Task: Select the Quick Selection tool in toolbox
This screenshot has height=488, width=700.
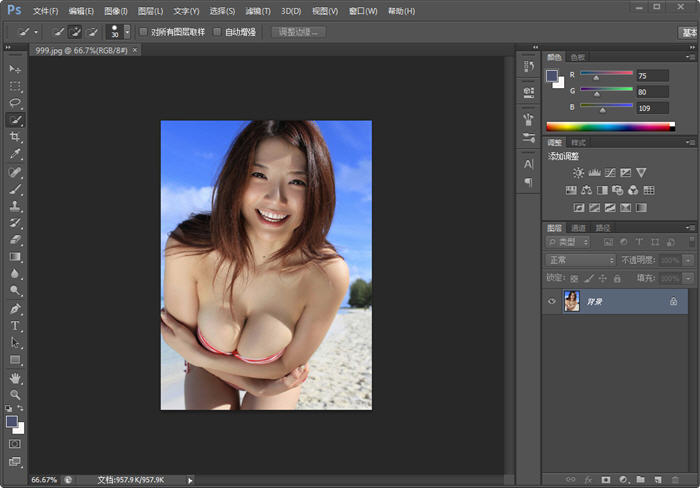Action: [x=15, y=120]
